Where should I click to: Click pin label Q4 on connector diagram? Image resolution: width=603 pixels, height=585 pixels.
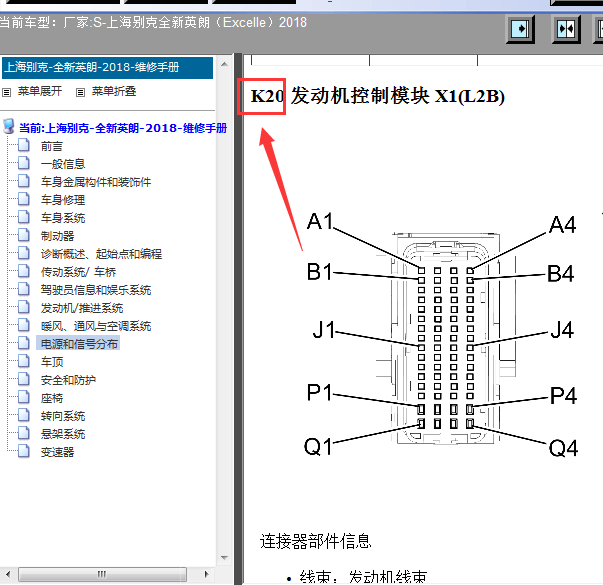(563, 448)
